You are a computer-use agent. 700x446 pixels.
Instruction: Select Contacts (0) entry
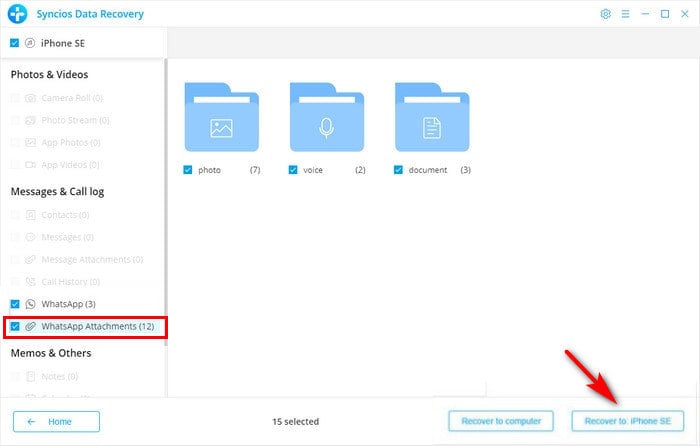[x=65, y=215]
